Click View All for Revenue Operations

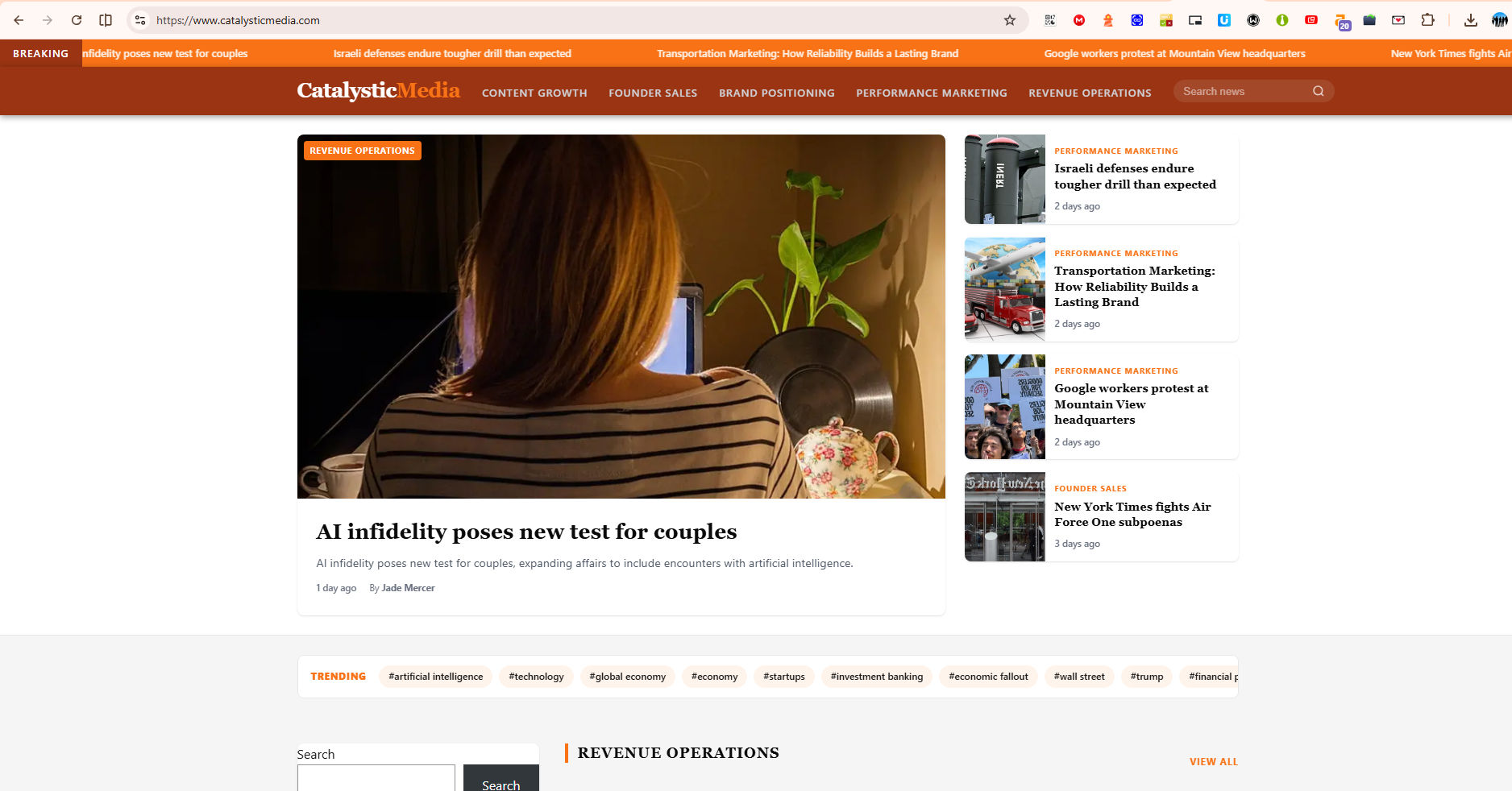(1214, 762)
